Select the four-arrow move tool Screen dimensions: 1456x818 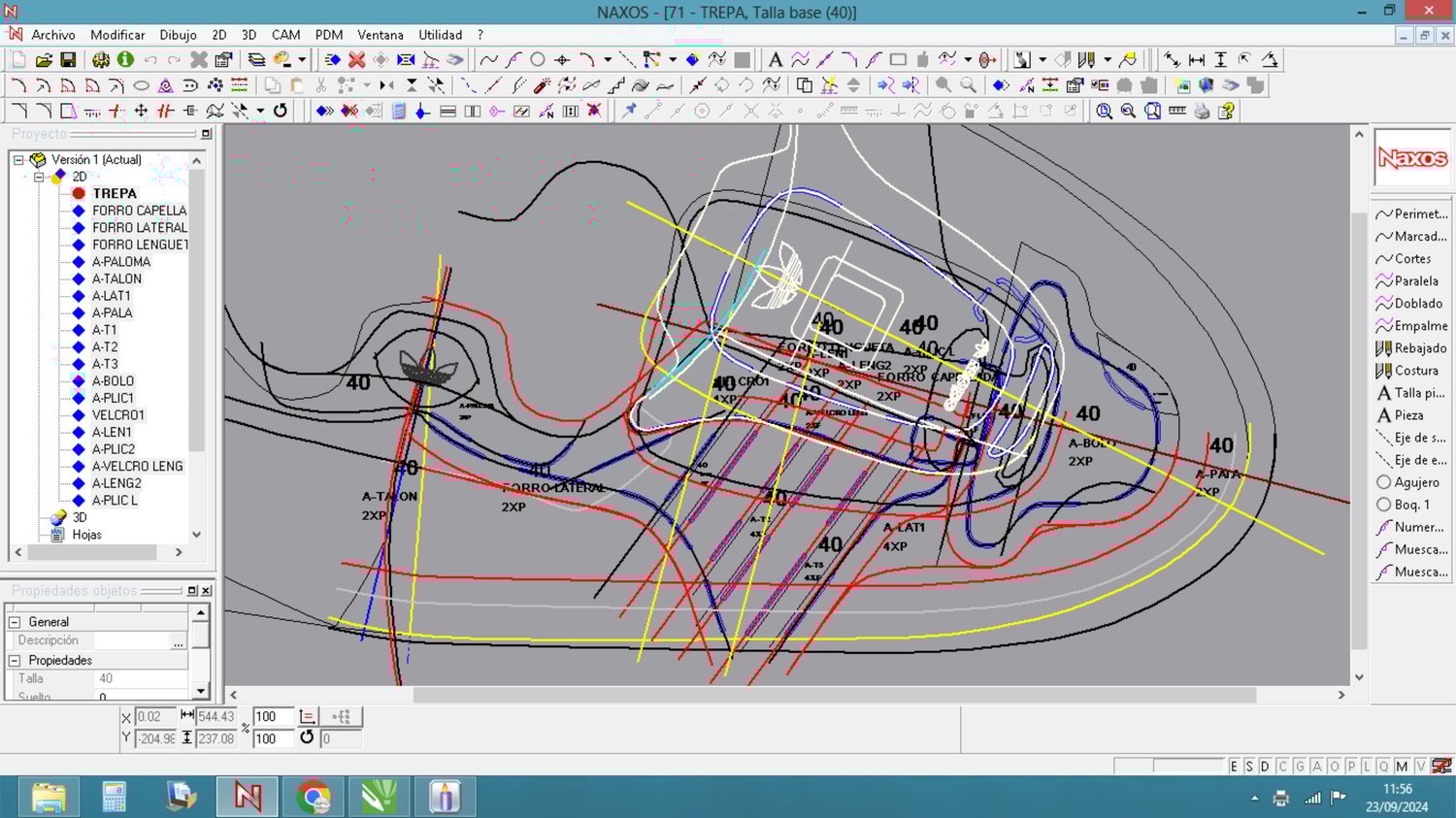pyautogui.click(x=141, y=111)
